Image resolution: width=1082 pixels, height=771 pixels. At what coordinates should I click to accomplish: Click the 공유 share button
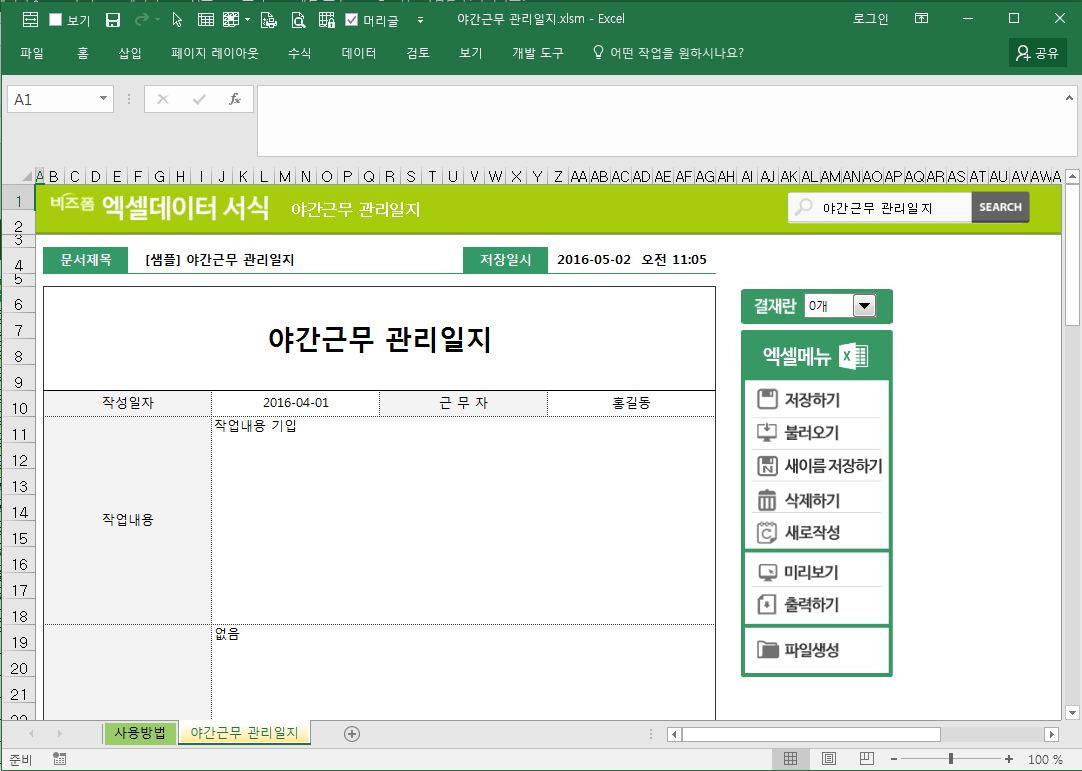(x=1037, y=53)
